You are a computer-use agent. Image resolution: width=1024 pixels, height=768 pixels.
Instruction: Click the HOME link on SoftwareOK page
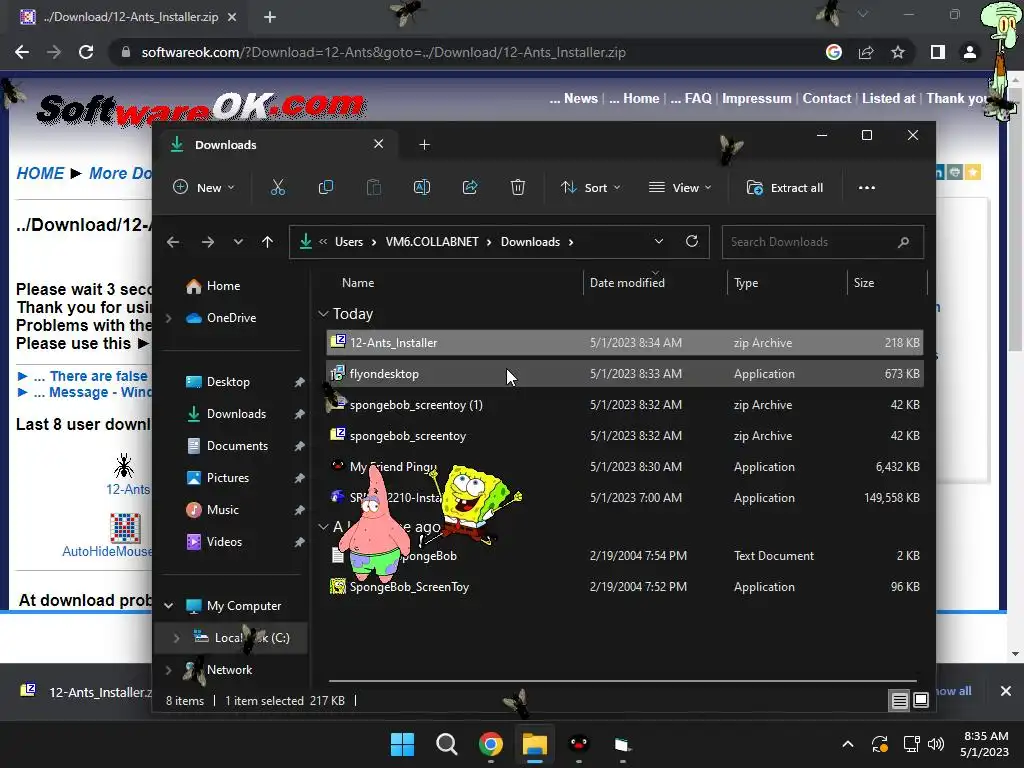tap(40, 173)
